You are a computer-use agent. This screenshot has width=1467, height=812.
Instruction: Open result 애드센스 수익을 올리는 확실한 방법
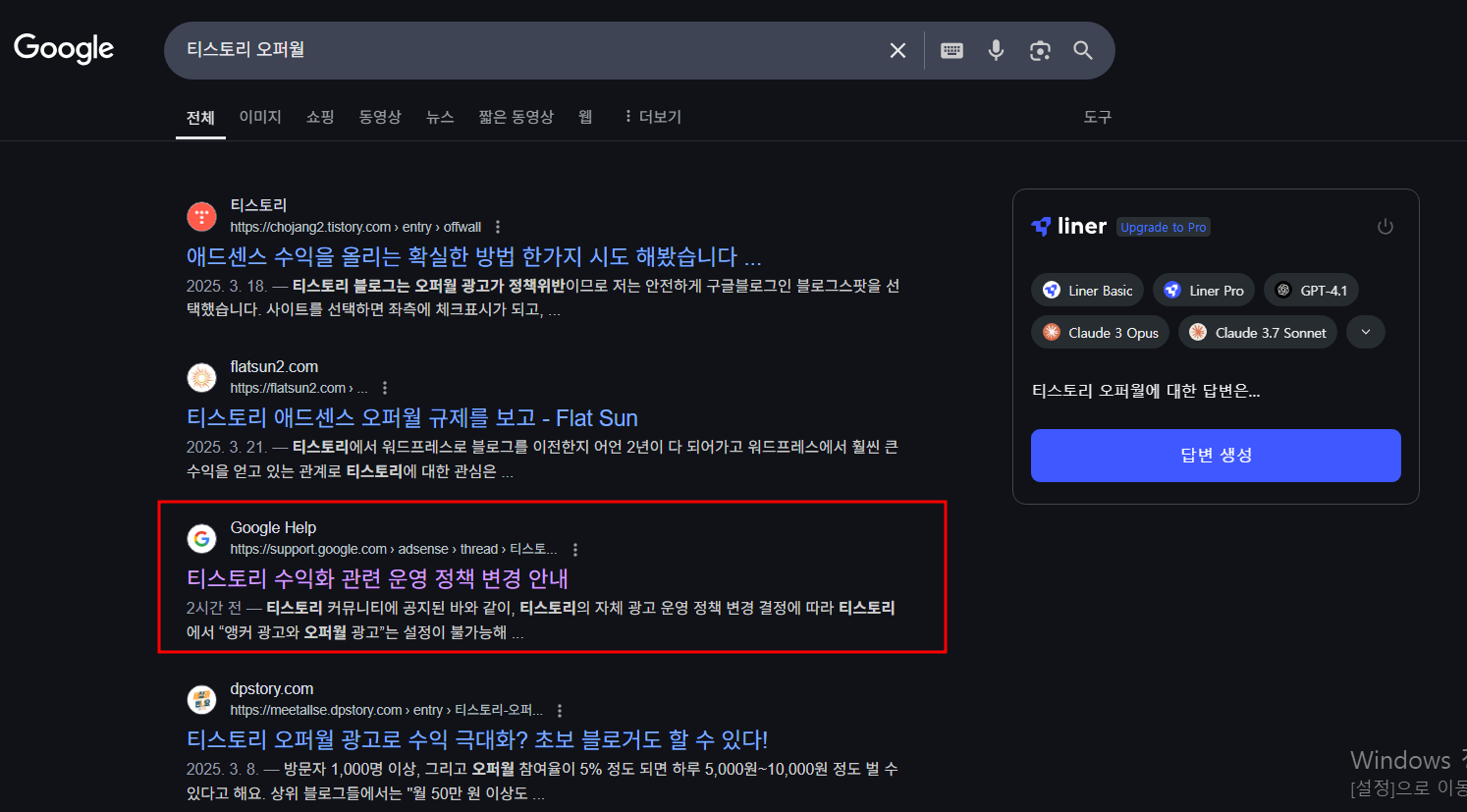(474, 256)
